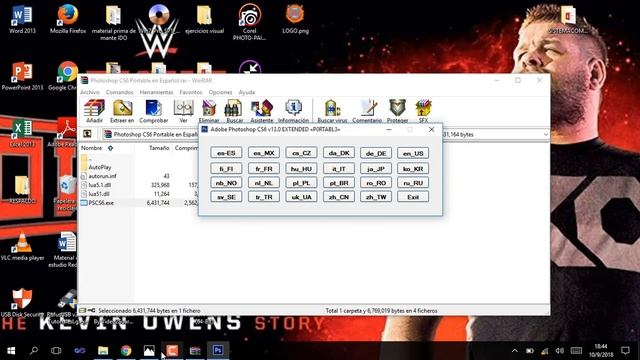The height and width of the screenshot is (360, 640).
Task: Open the Windows Start button
Action: [x=11, y=351]
